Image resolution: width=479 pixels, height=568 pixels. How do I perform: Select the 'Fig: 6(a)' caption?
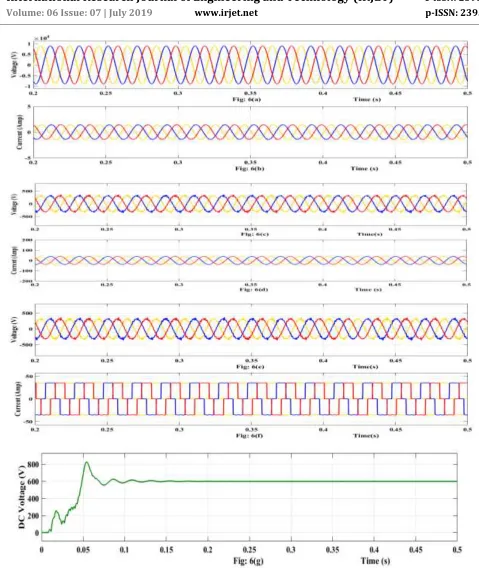point(247,99)
